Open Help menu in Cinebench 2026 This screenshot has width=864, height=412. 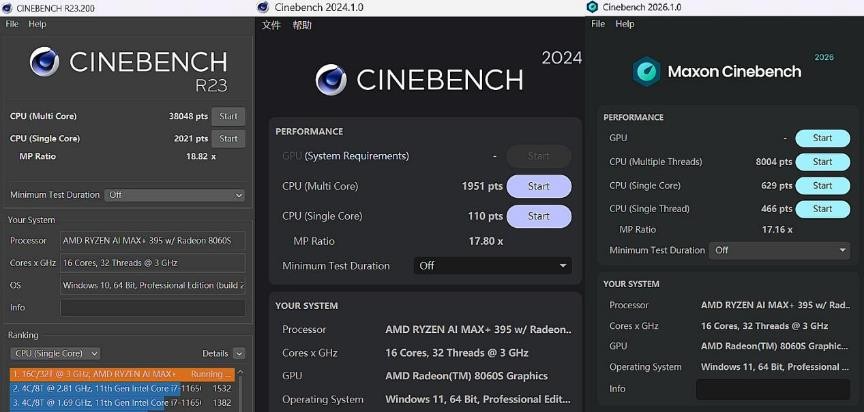(625, 24)
